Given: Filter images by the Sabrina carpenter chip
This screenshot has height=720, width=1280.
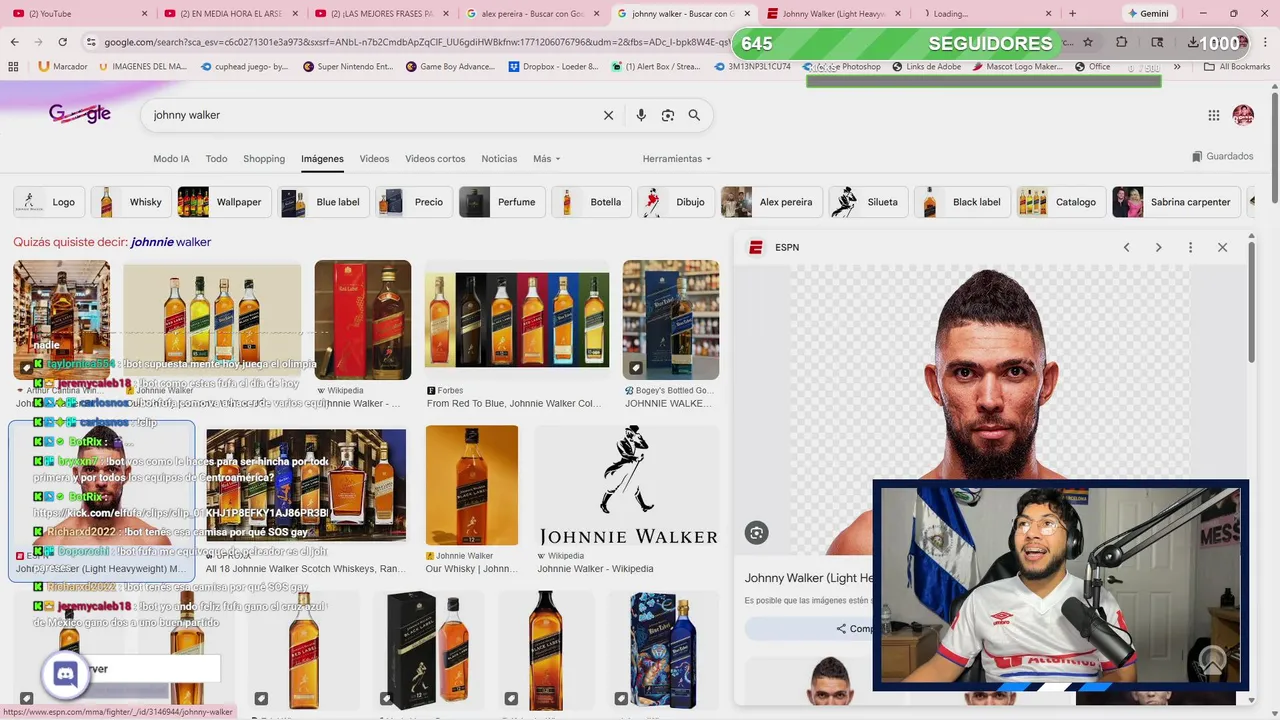Looking at the screenshot, I should [1176, 202].
